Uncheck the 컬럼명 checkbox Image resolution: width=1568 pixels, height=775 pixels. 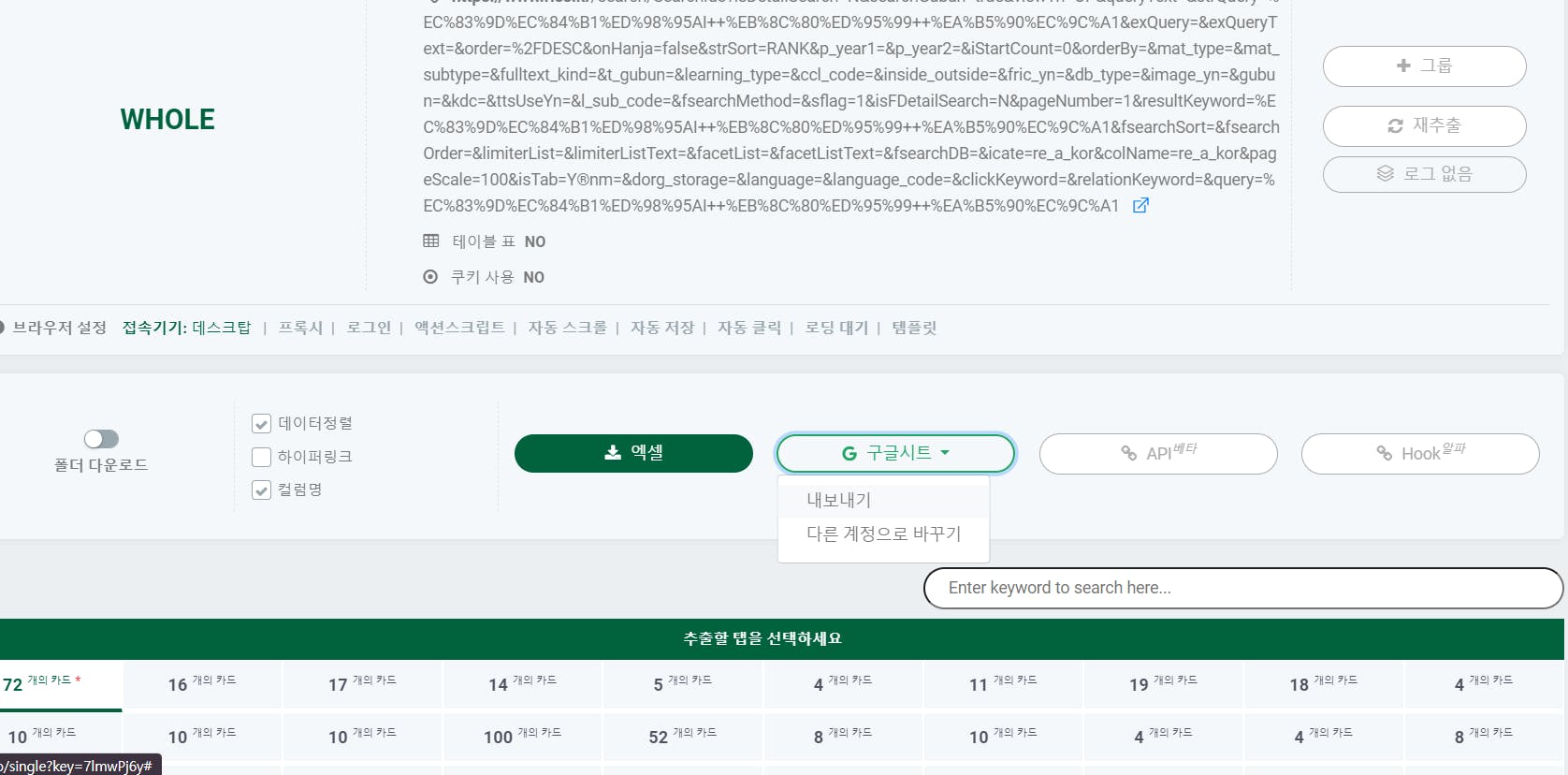(x=262, y=490)
